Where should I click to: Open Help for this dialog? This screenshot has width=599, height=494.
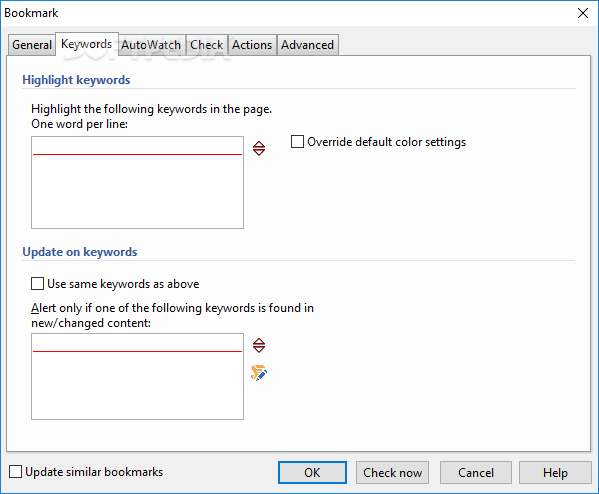555,473
